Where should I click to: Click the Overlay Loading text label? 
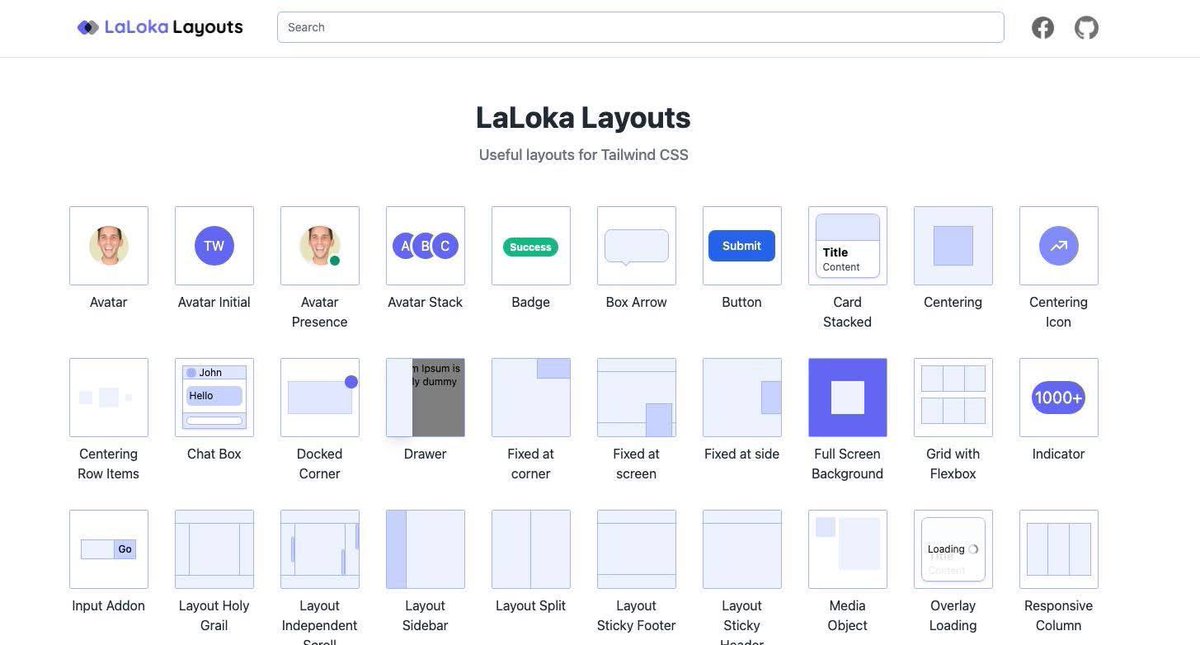[x=953, y=616]
